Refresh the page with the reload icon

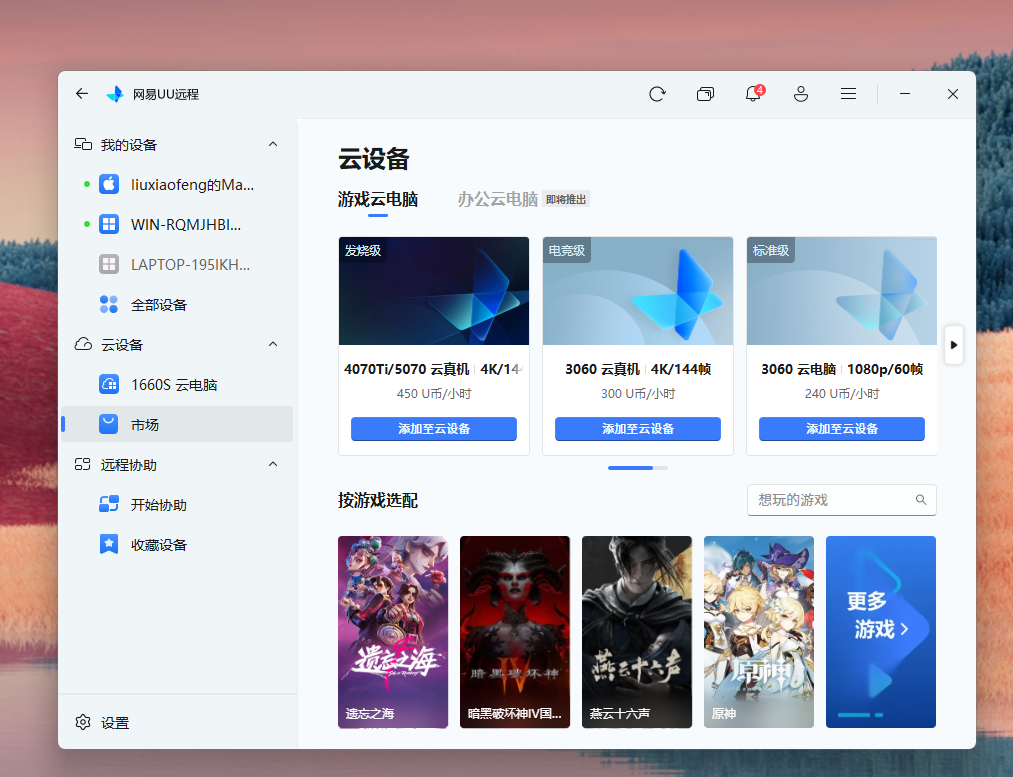coord(657,94)
